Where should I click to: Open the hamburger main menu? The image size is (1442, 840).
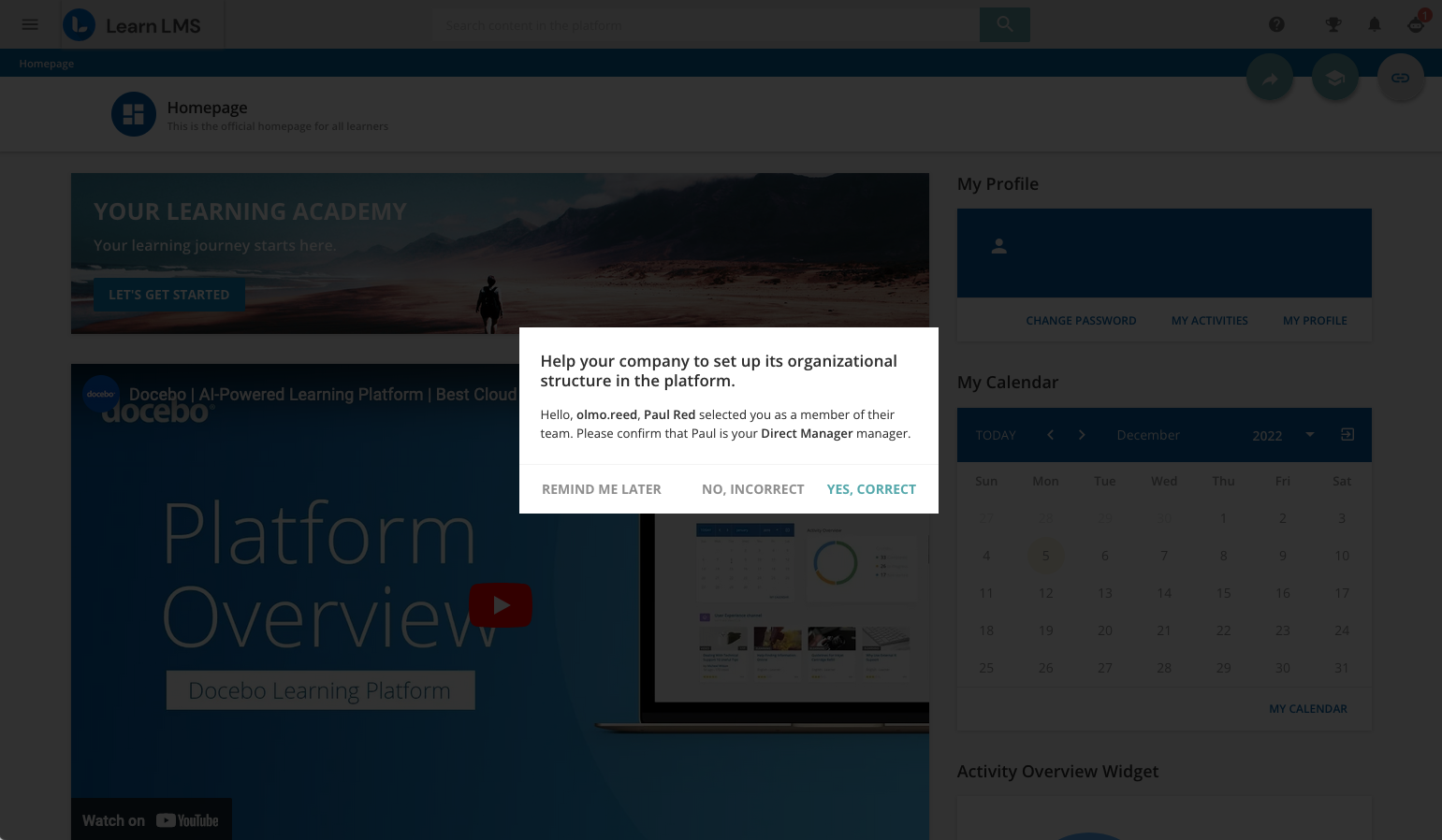30,24
